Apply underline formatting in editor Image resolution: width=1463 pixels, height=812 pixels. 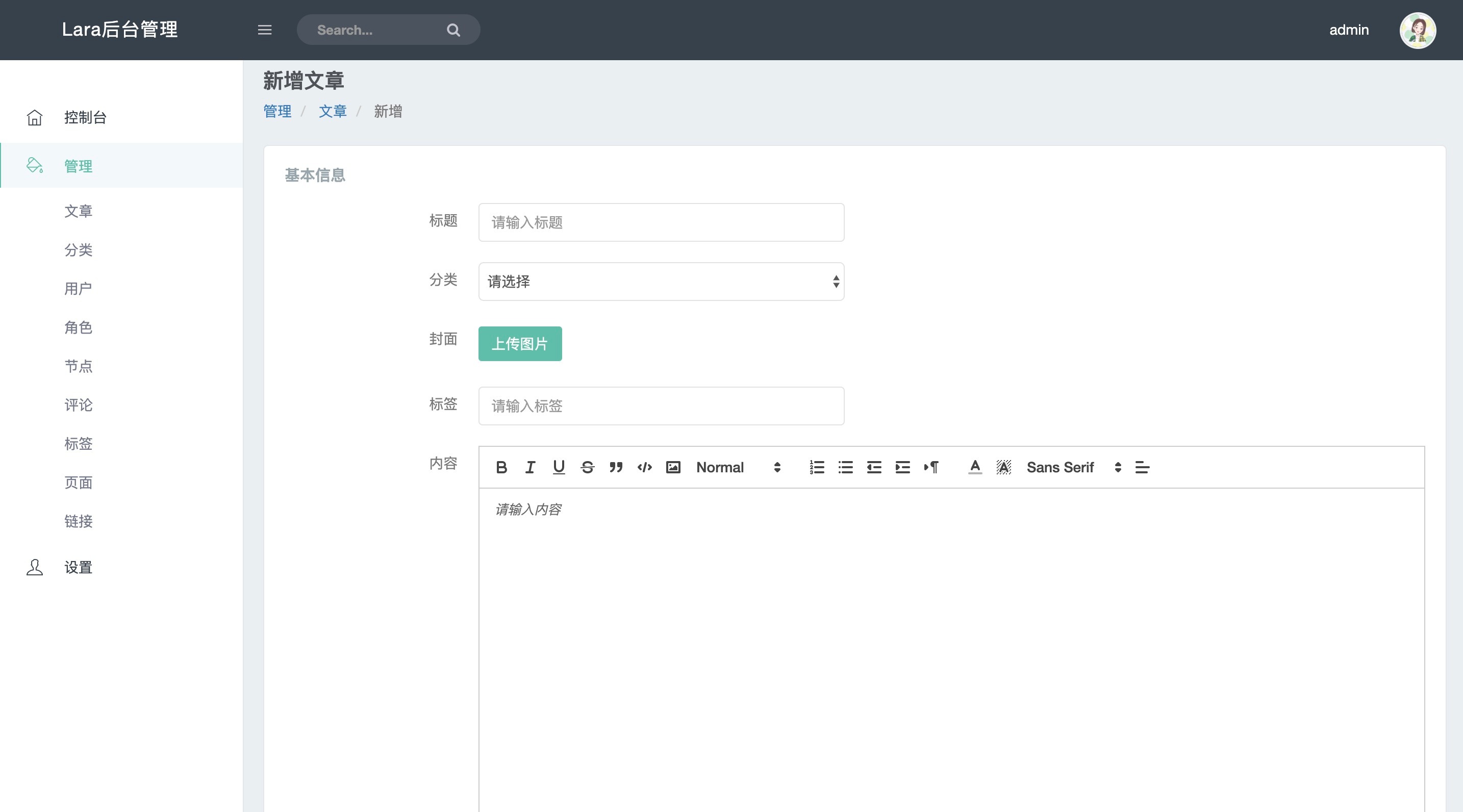click(558, 467)
